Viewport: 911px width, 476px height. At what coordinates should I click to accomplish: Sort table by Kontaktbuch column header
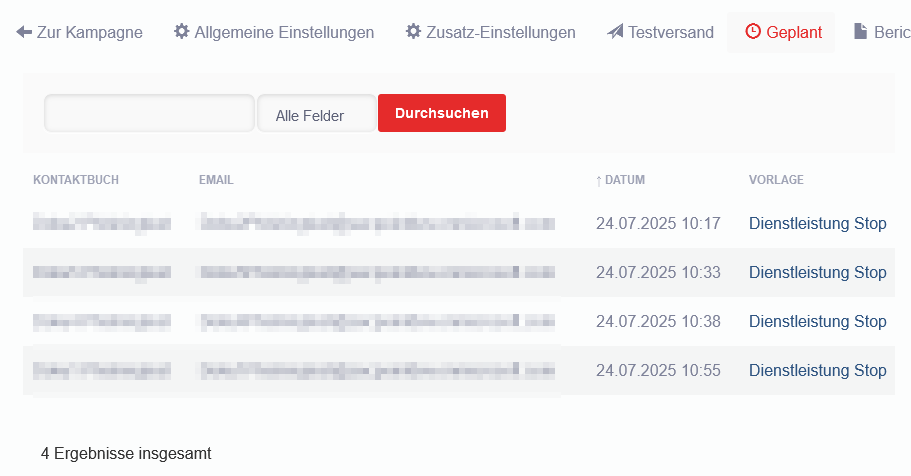pos(76,180)
